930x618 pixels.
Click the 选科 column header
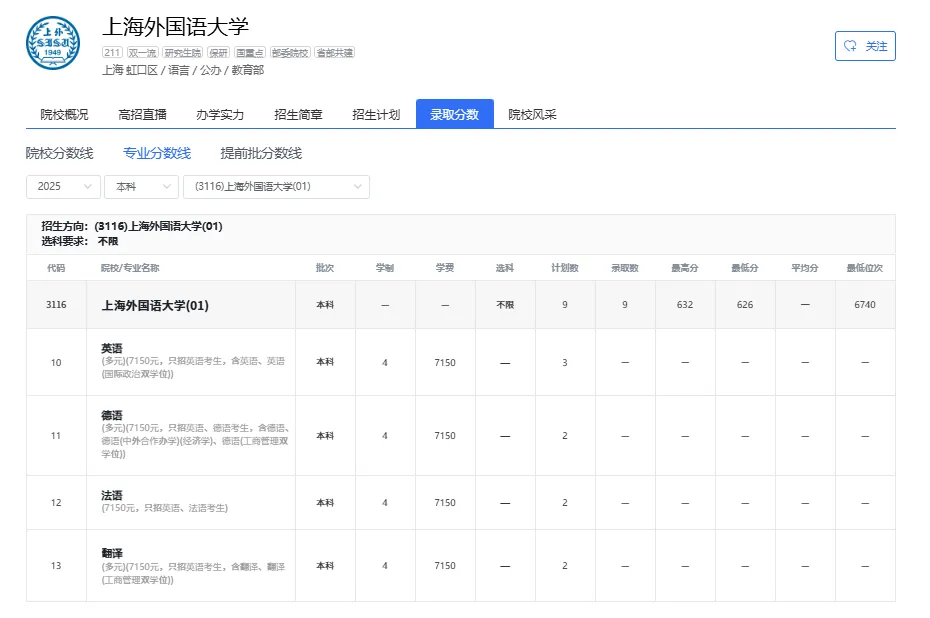(x=505, y=268)
